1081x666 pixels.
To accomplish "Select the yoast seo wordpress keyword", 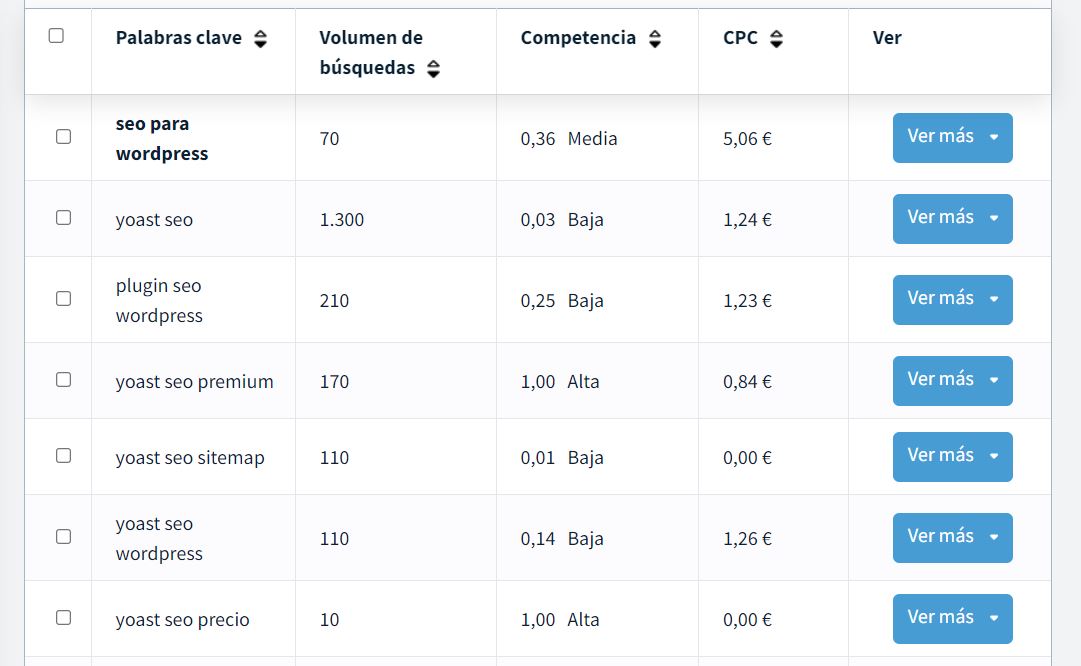I will tap(63, 537).
